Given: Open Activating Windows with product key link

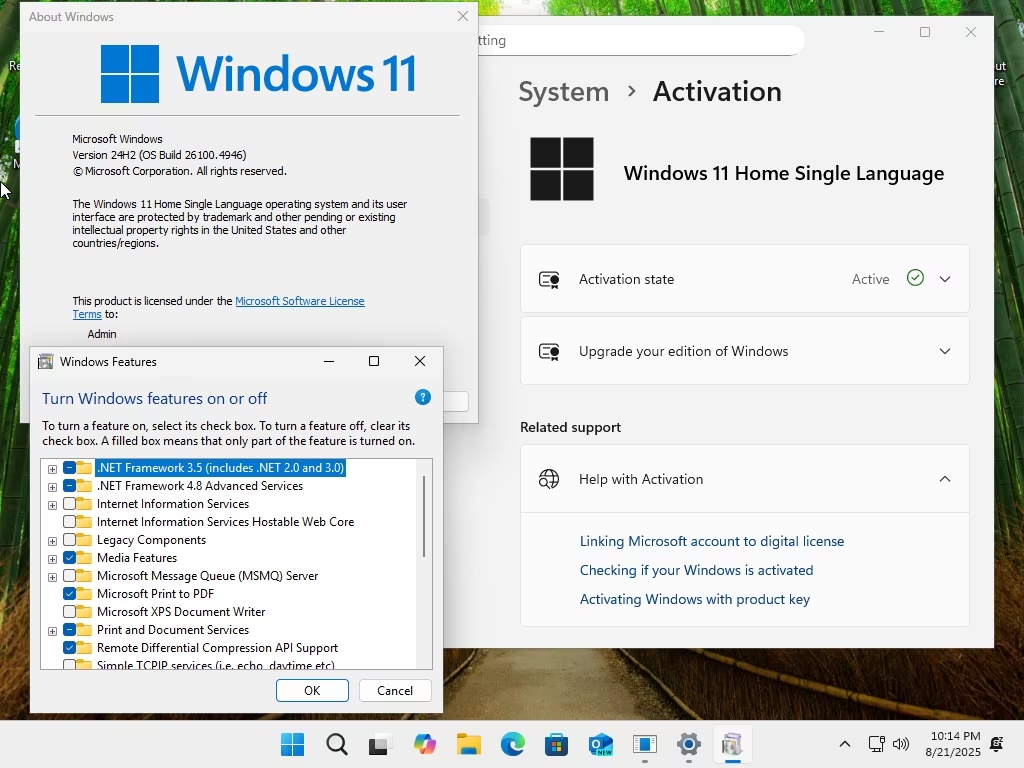Looking at the screenshot, I should (x=695, y=600).
